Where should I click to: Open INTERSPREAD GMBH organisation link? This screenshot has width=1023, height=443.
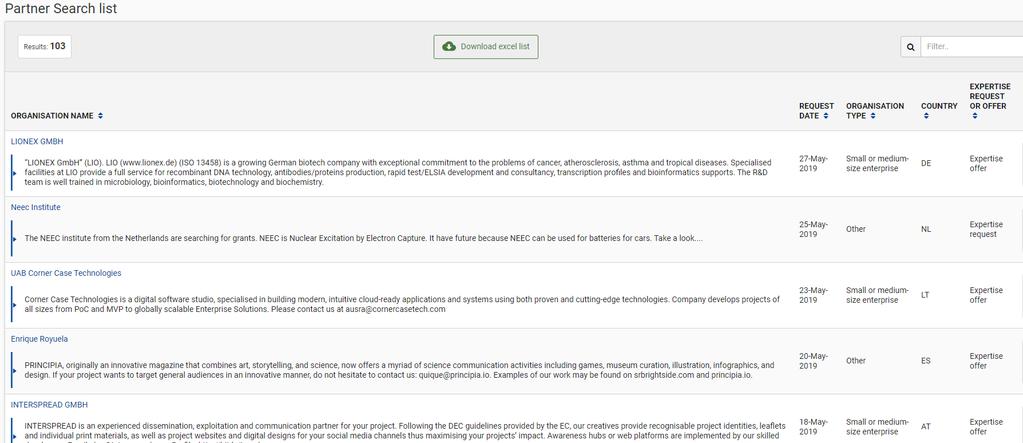coord(49,405)
